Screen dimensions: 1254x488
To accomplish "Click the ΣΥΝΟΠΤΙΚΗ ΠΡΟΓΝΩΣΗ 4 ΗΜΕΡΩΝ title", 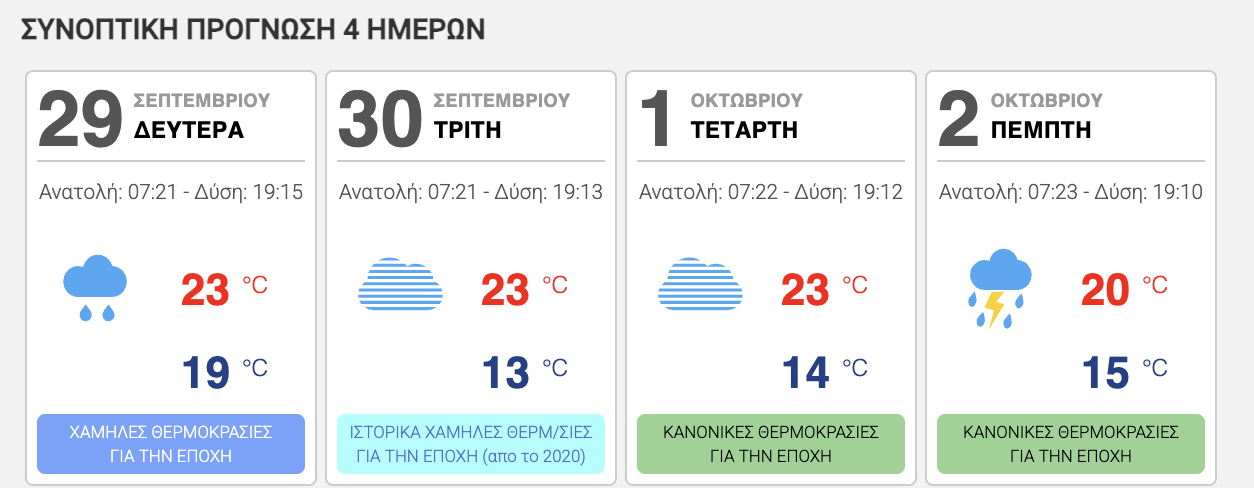I will pyautogui.click(x=253, y=29).
